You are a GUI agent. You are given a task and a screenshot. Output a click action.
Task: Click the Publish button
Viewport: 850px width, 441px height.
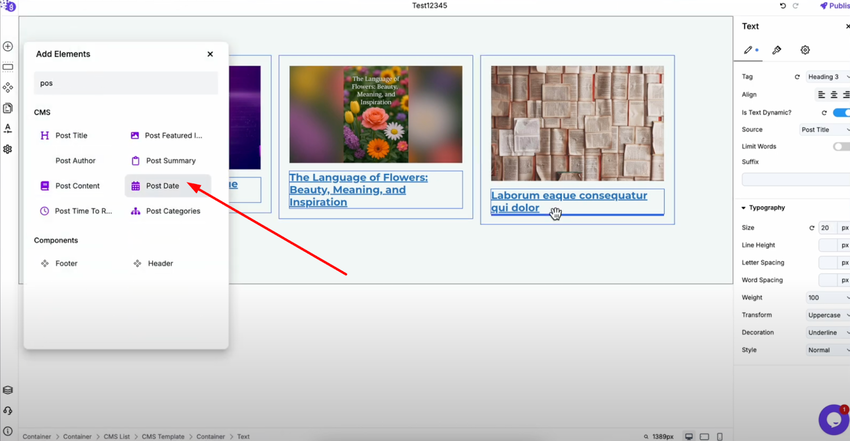(x=834, y=6)
